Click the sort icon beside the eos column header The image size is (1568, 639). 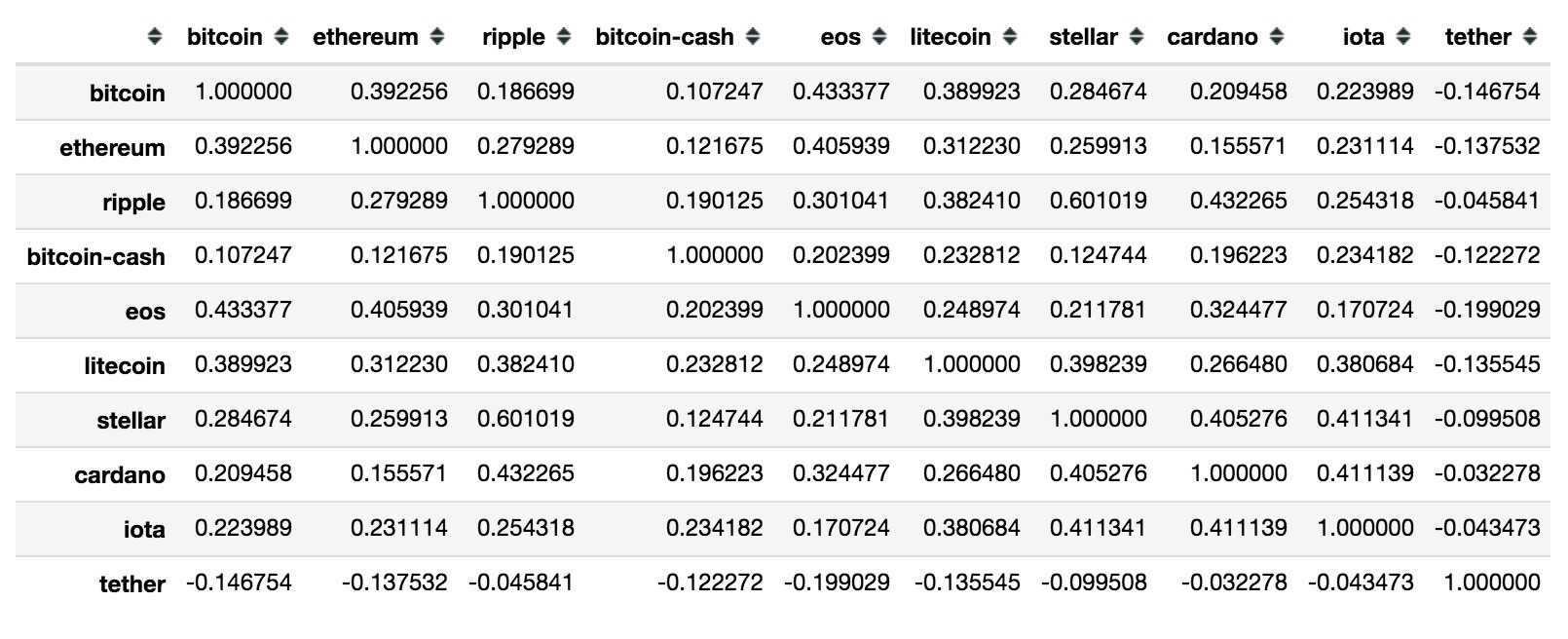coord(879,37)
